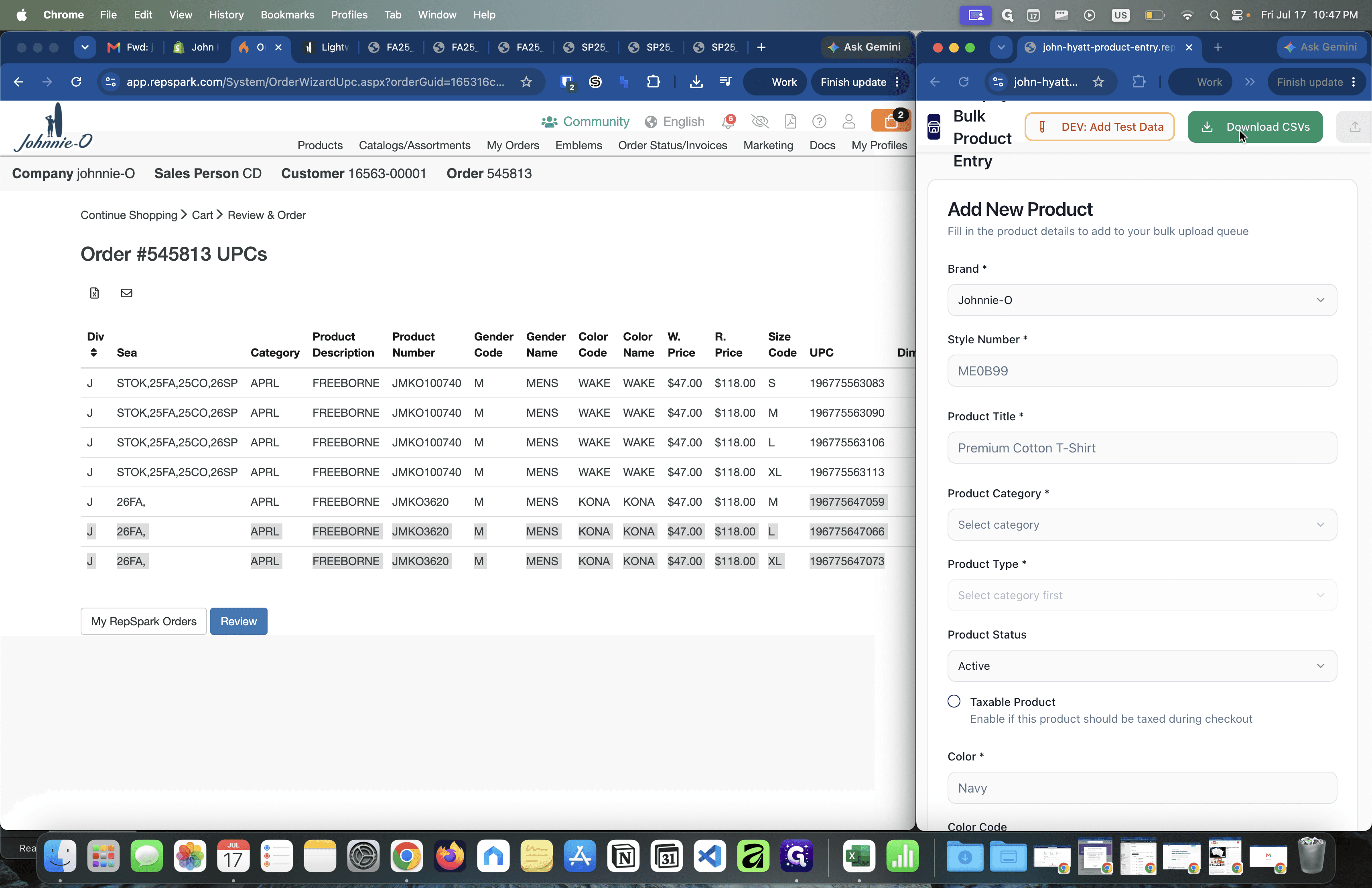Viewport: 1372px width, 888px height.
Task: Open the Product Status dropdown set to Active
Action: coord(1142,665)
